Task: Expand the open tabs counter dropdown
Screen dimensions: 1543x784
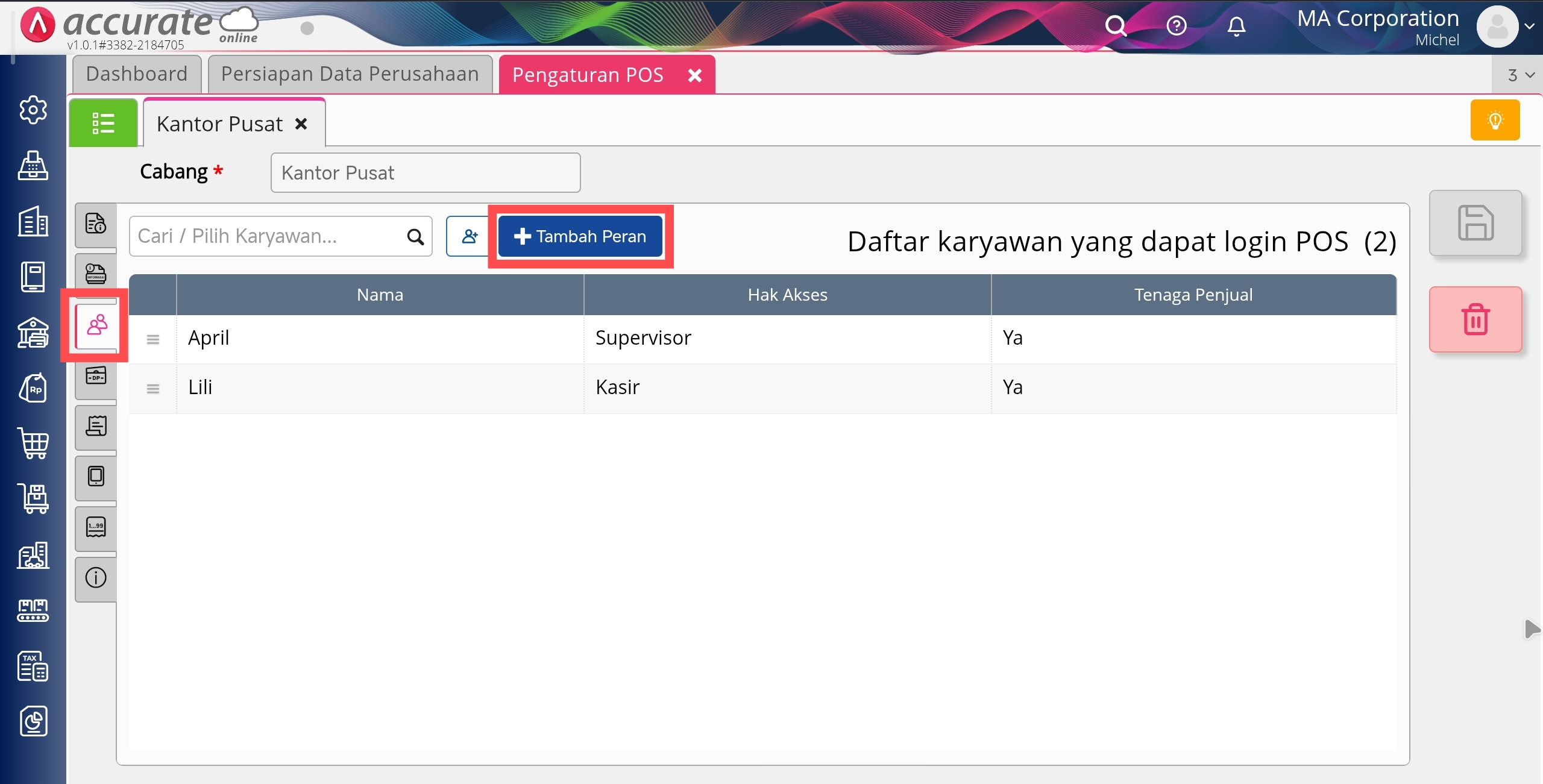Action: tap(1520, 75)
